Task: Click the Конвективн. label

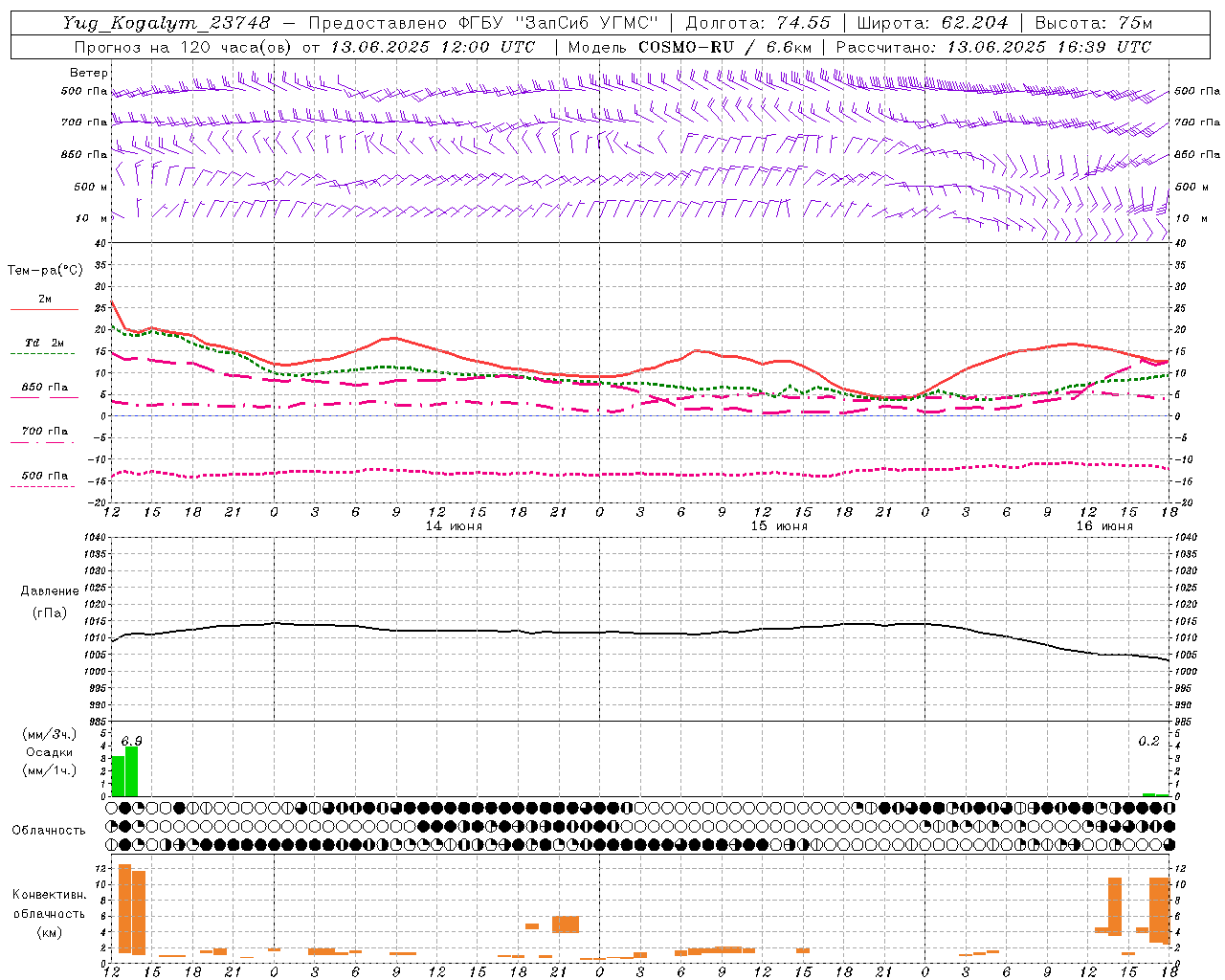Action: tap(50, 895)
